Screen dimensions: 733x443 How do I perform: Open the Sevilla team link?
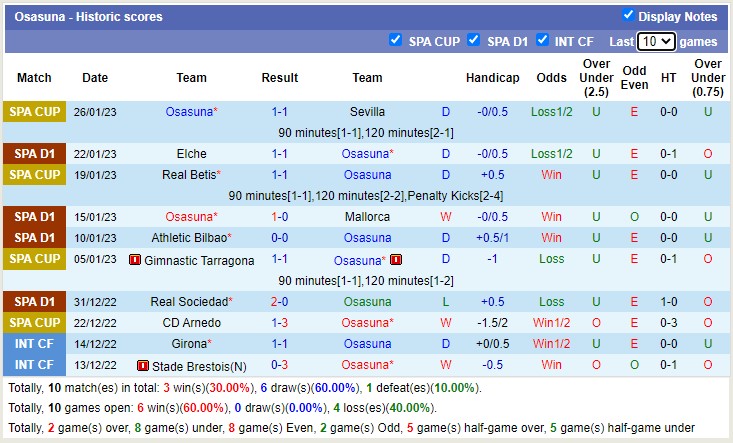pos(367,112)
